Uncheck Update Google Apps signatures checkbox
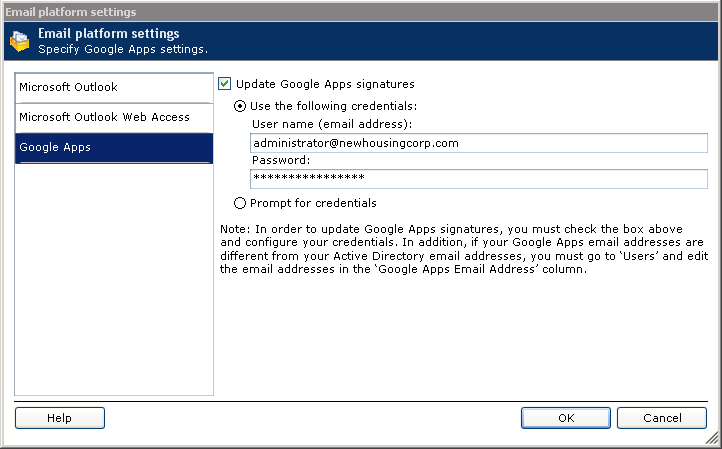The height and width of the screenshot is (449, 722). [224, 84]
